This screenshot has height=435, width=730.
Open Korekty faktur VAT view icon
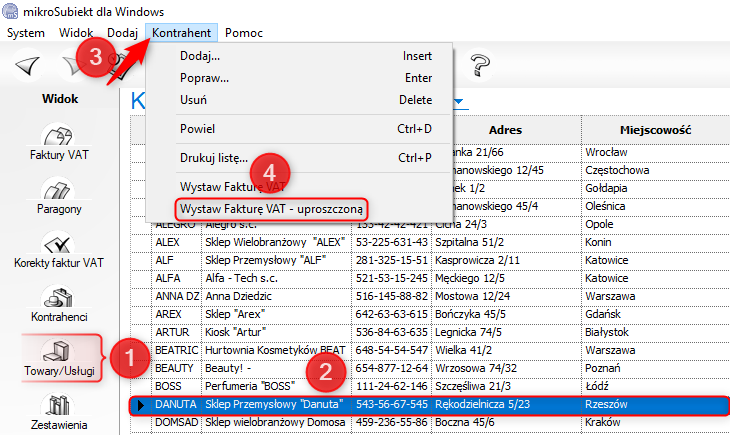(x=59, y=250)
